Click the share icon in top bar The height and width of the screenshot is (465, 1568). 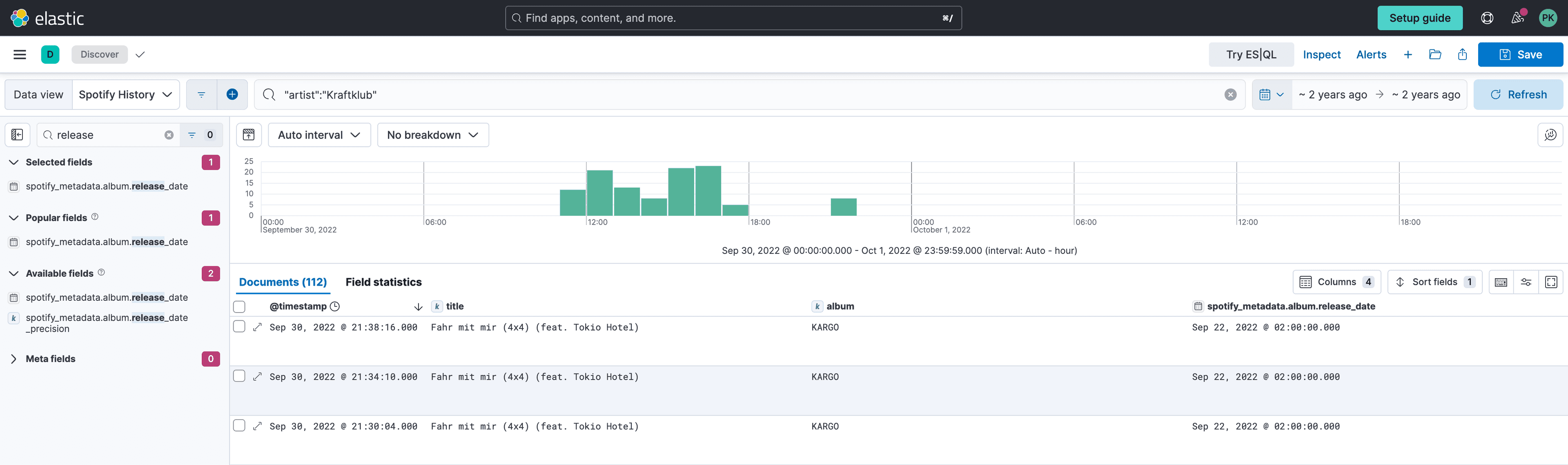click(x=1462, y=54)
